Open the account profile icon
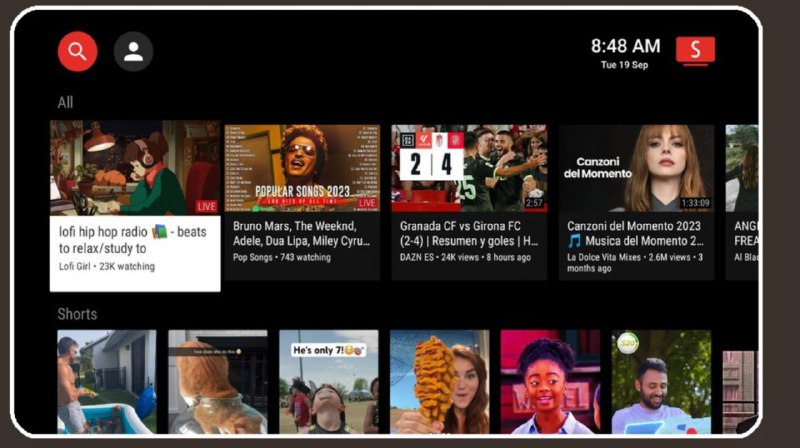 pos(133,52)
